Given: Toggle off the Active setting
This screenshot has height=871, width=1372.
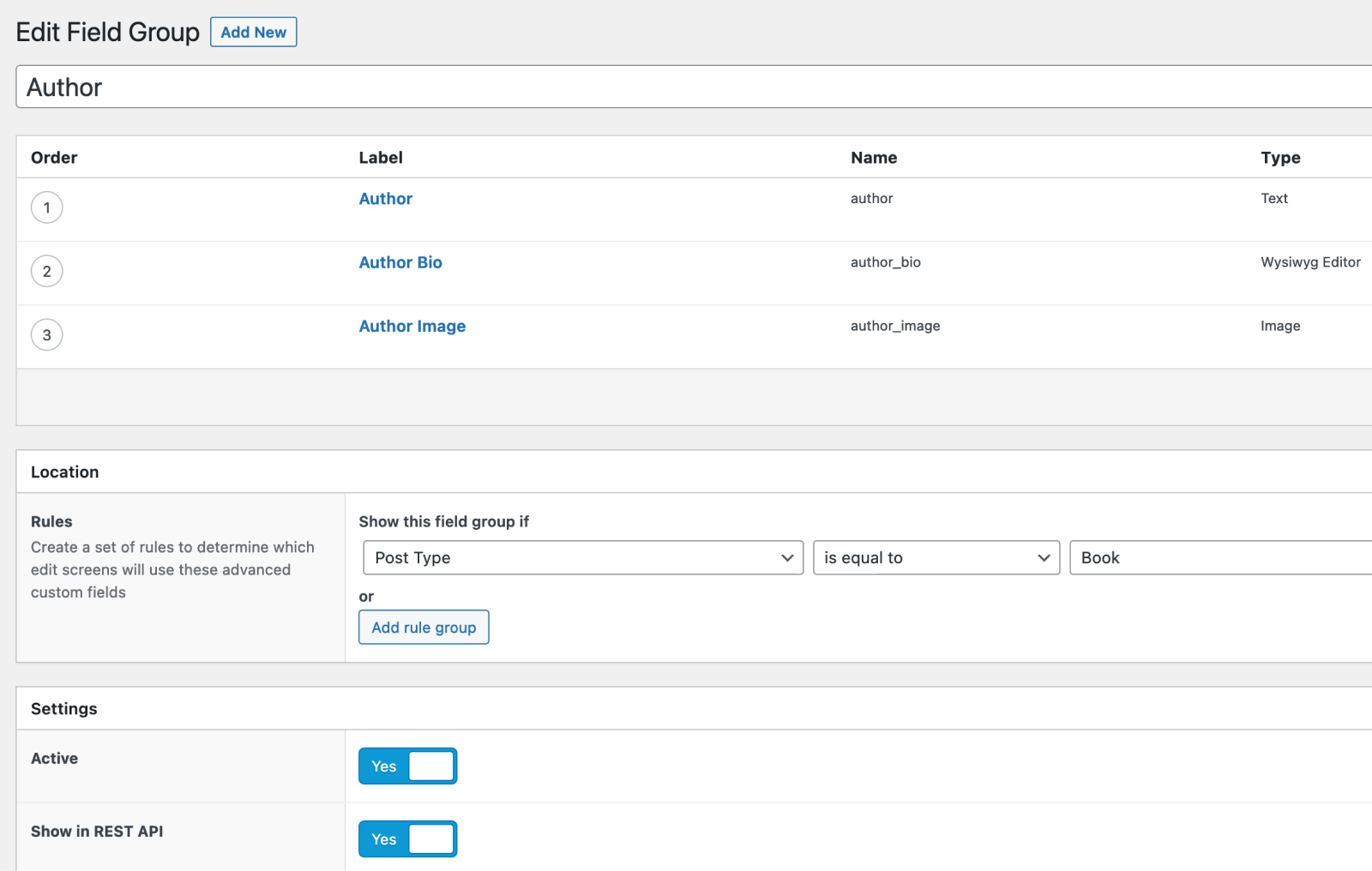Looking at the screenshot, I should [407, 766].
